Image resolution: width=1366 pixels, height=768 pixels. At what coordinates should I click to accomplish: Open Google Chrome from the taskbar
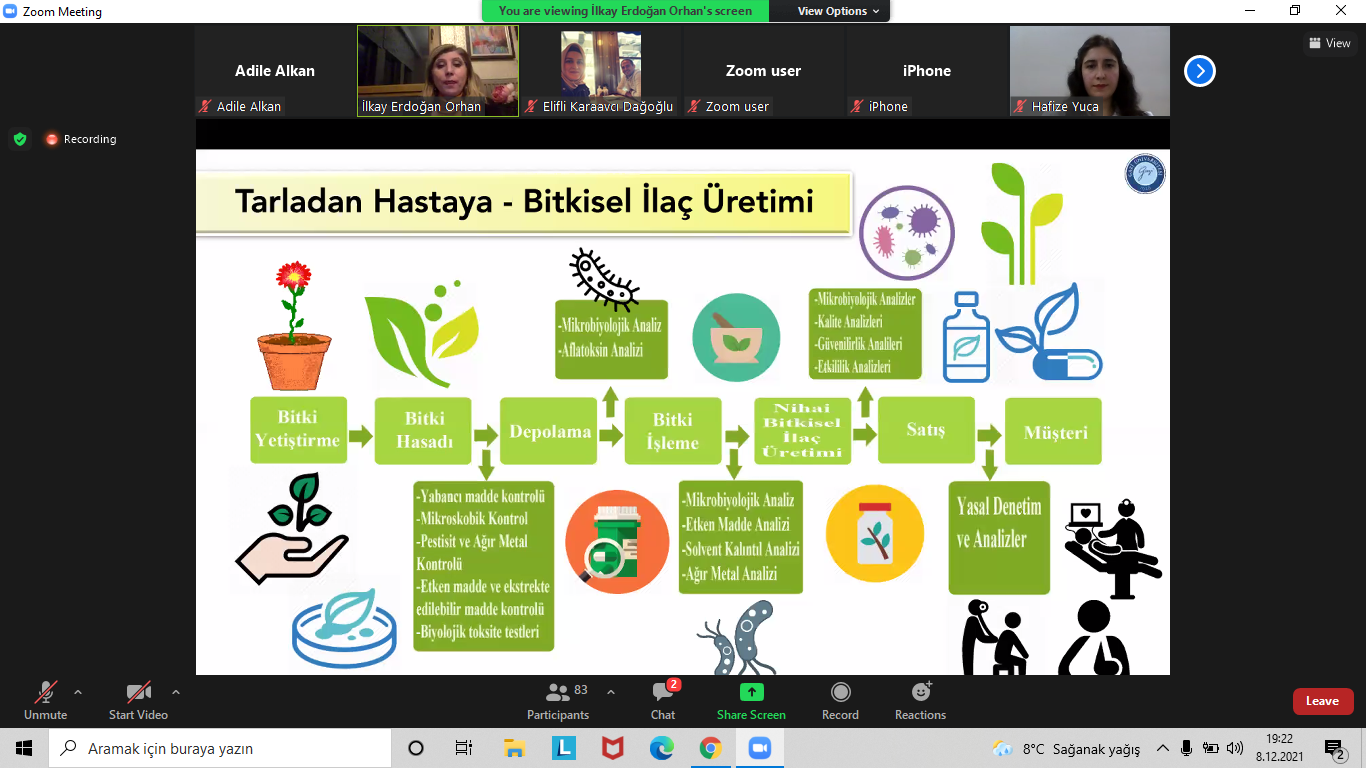pyautogui.click(x=710, y=748)
